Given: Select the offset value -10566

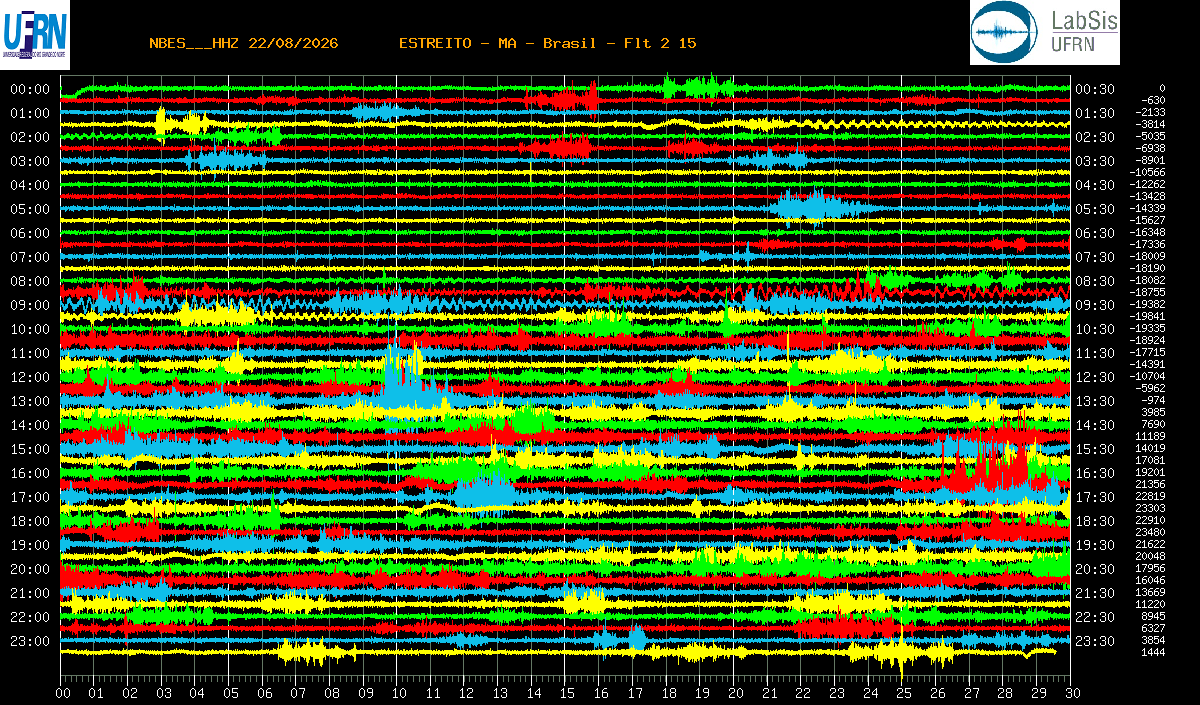Looking at the screenshot, I should pyautogui.click(x=1147, y=172).
